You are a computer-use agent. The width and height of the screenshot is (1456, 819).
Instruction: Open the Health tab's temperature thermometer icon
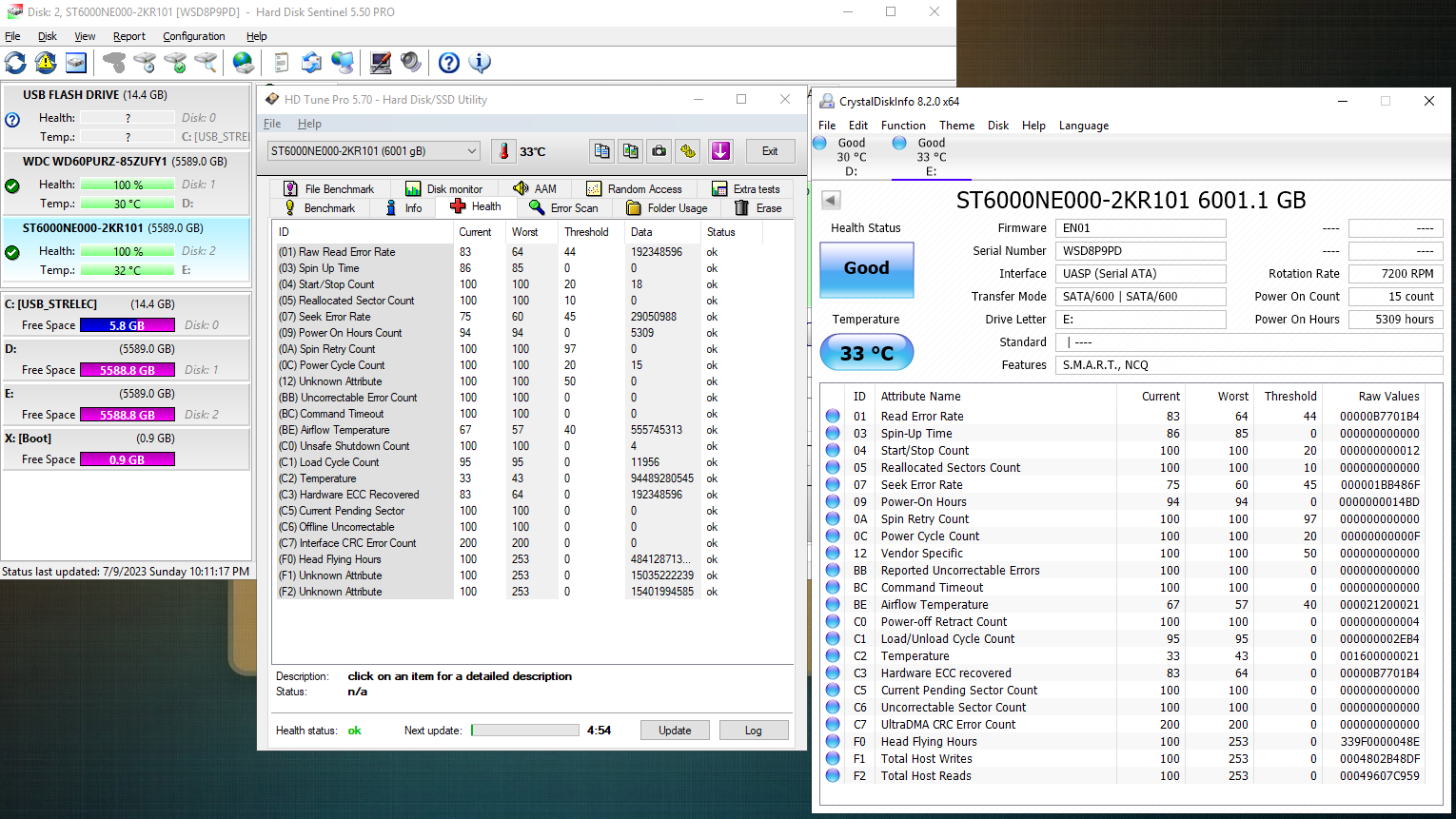503,150
